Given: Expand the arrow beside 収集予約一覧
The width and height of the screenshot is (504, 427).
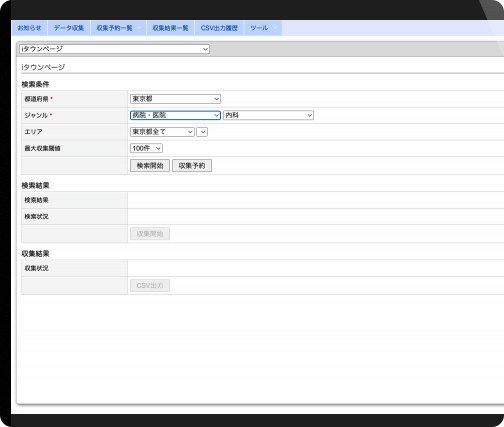Looking at the screenshot, I should pos(139,28).
